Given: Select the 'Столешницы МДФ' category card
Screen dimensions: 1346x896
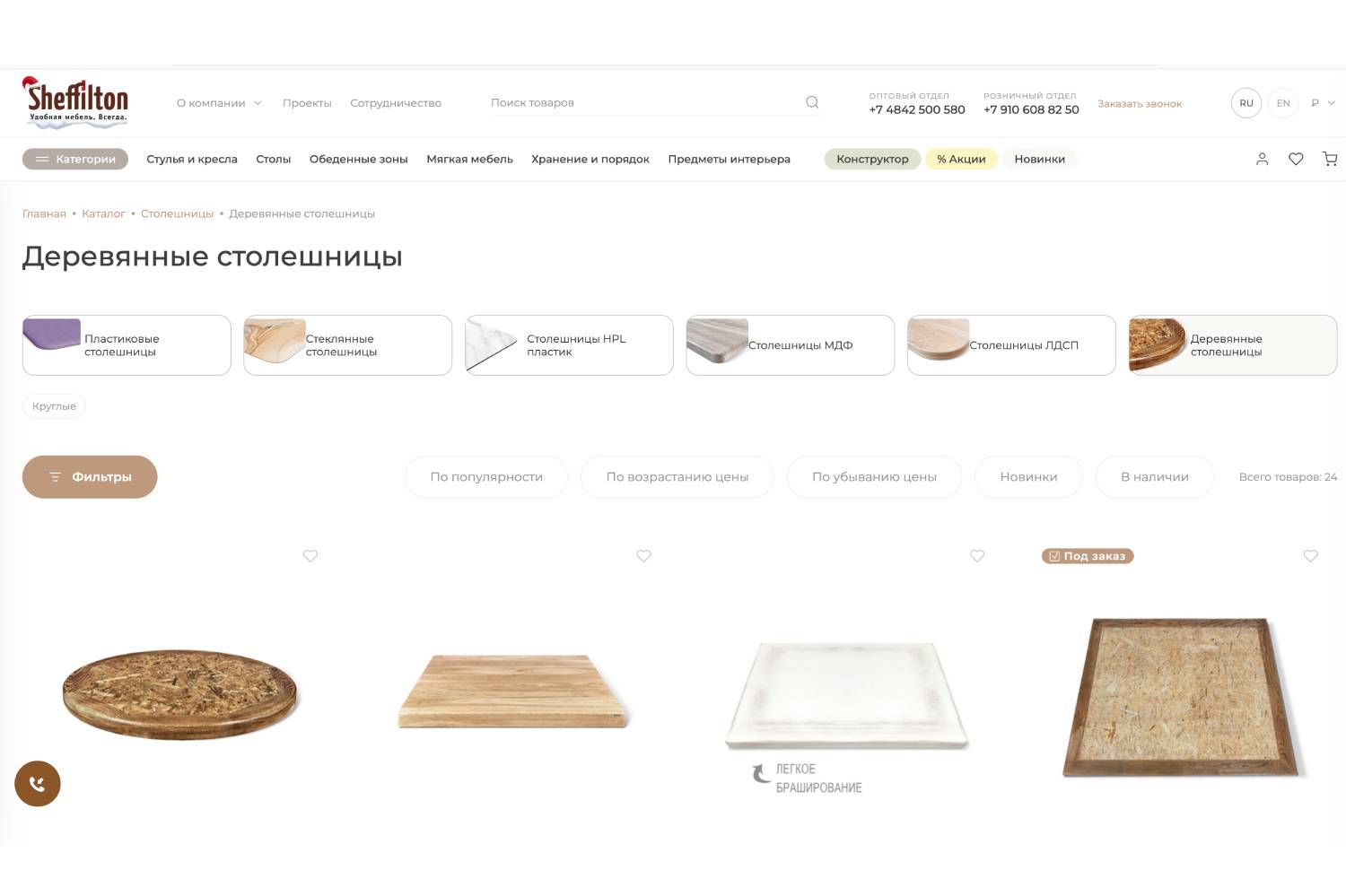Looking at the screenshot, I should pos(791,345).
